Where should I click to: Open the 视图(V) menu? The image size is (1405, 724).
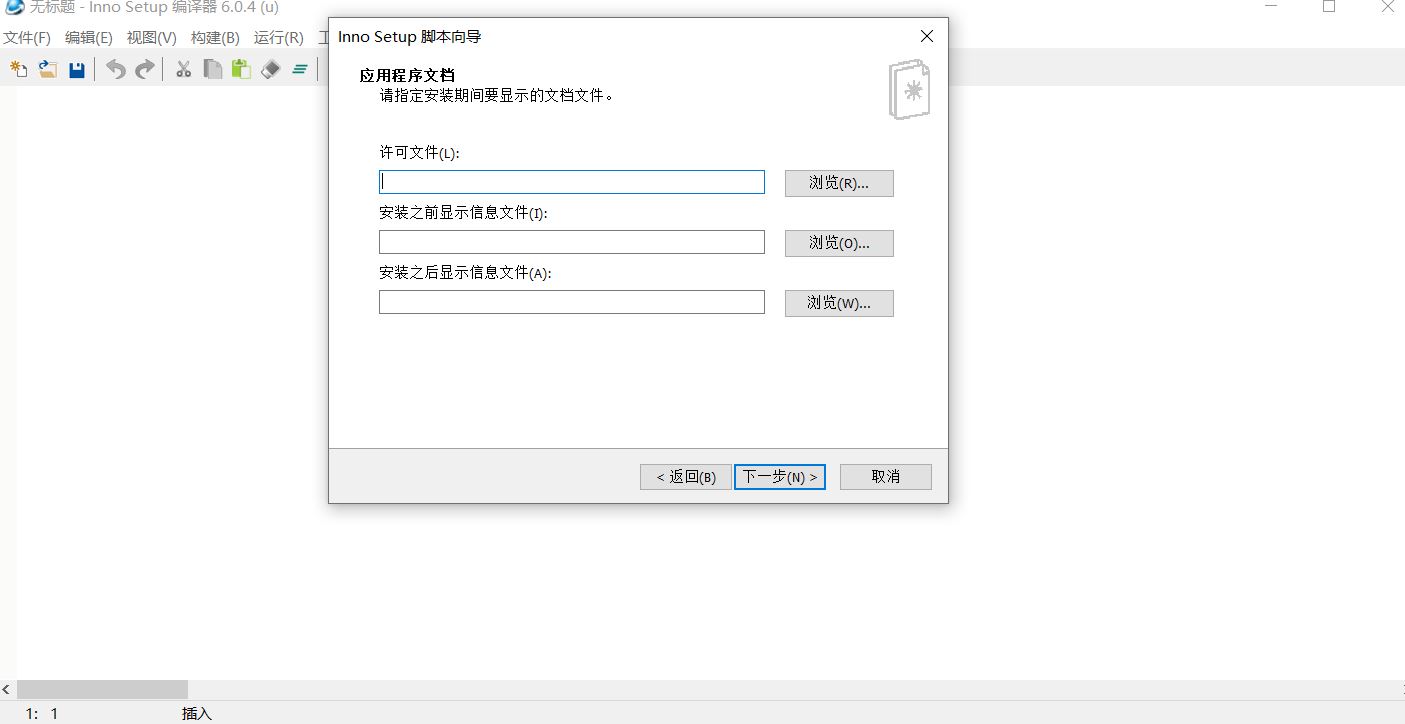[151, 38]
